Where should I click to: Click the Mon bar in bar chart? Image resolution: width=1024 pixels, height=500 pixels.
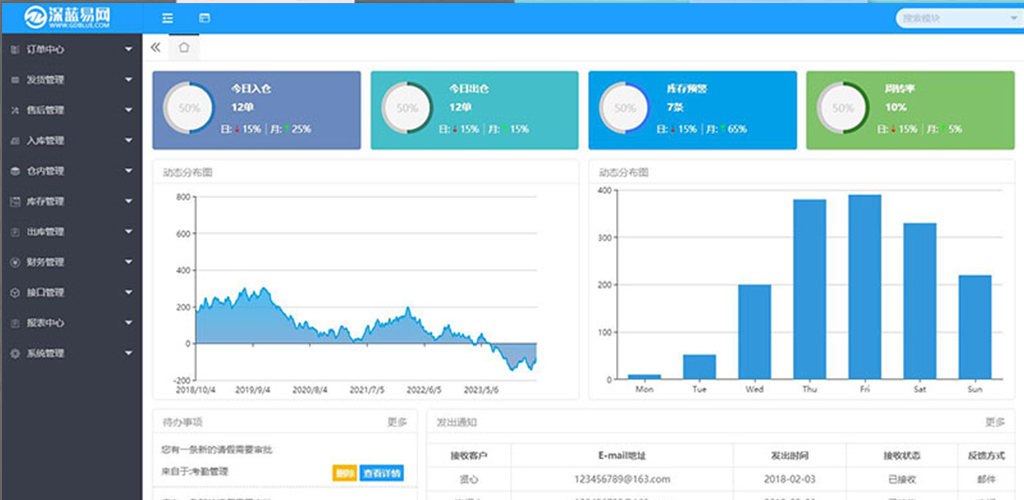click(x=645, y=377)
